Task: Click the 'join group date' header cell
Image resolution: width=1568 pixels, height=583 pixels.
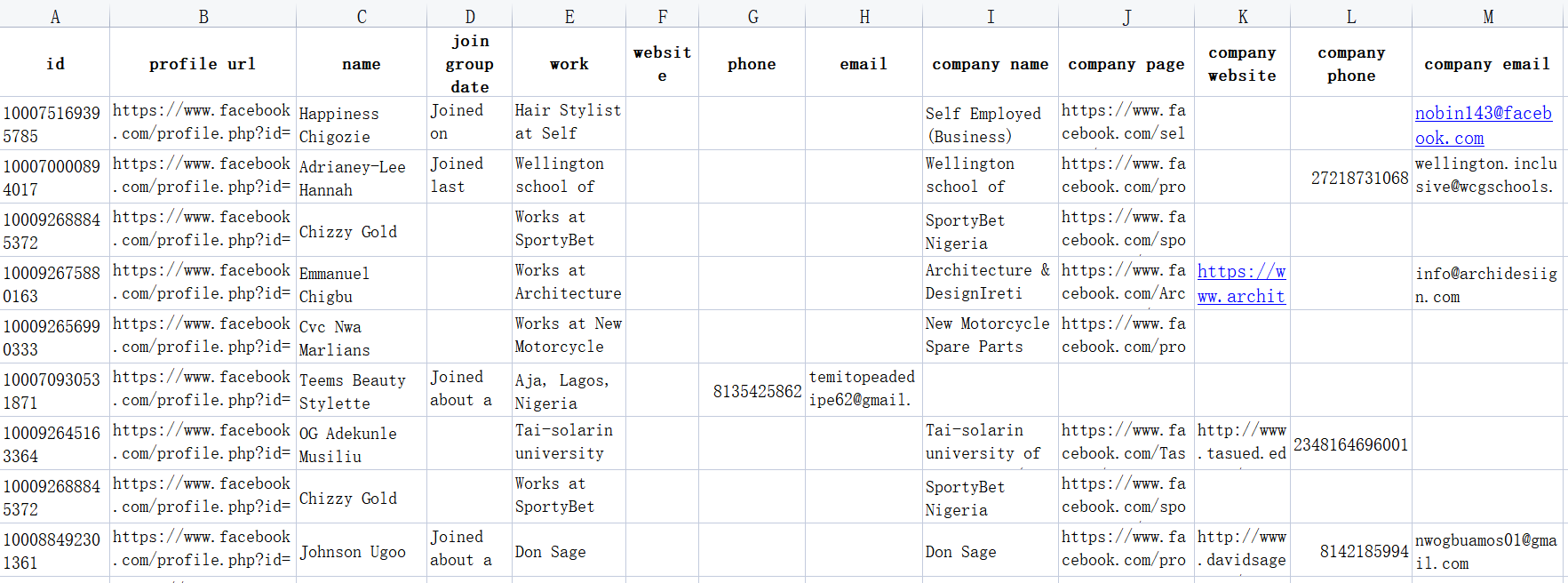Action: 470,62
